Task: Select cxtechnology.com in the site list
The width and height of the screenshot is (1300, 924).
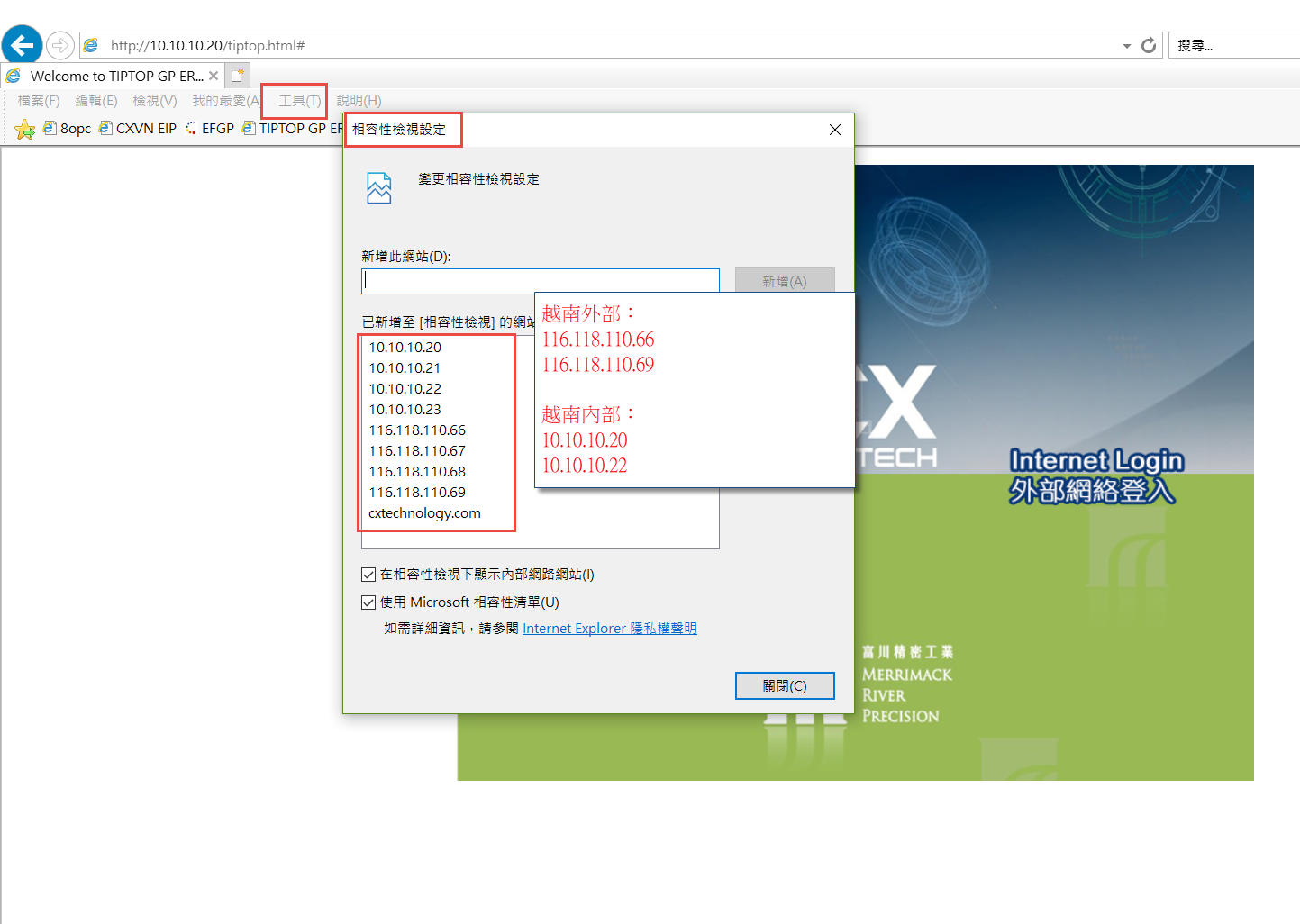Action: (x=424, y=513)
